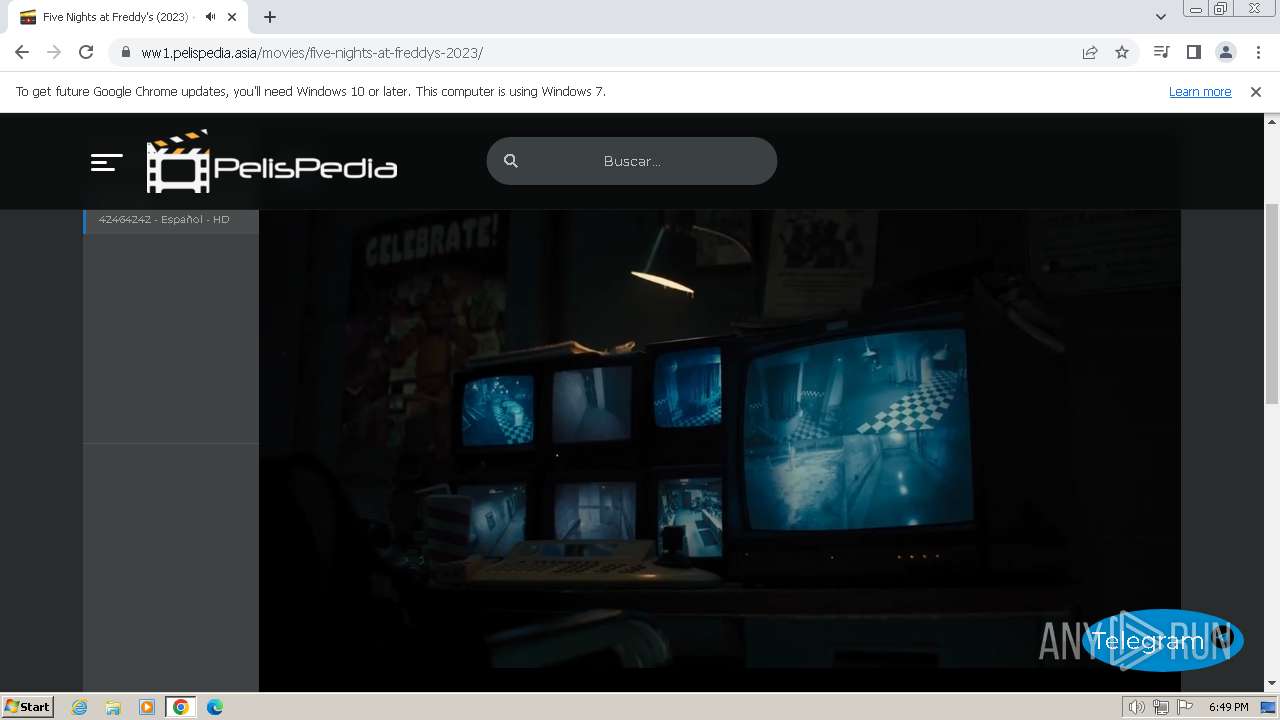Toggle the Chrome side panel
1280x720 pixels.
(x=1193, y=53)
